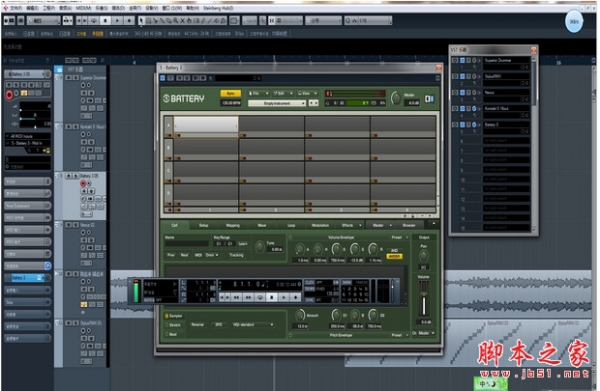This screenshot has height=391, width=600.
Task: Click the Tracking button
Action: click(236, 255)
